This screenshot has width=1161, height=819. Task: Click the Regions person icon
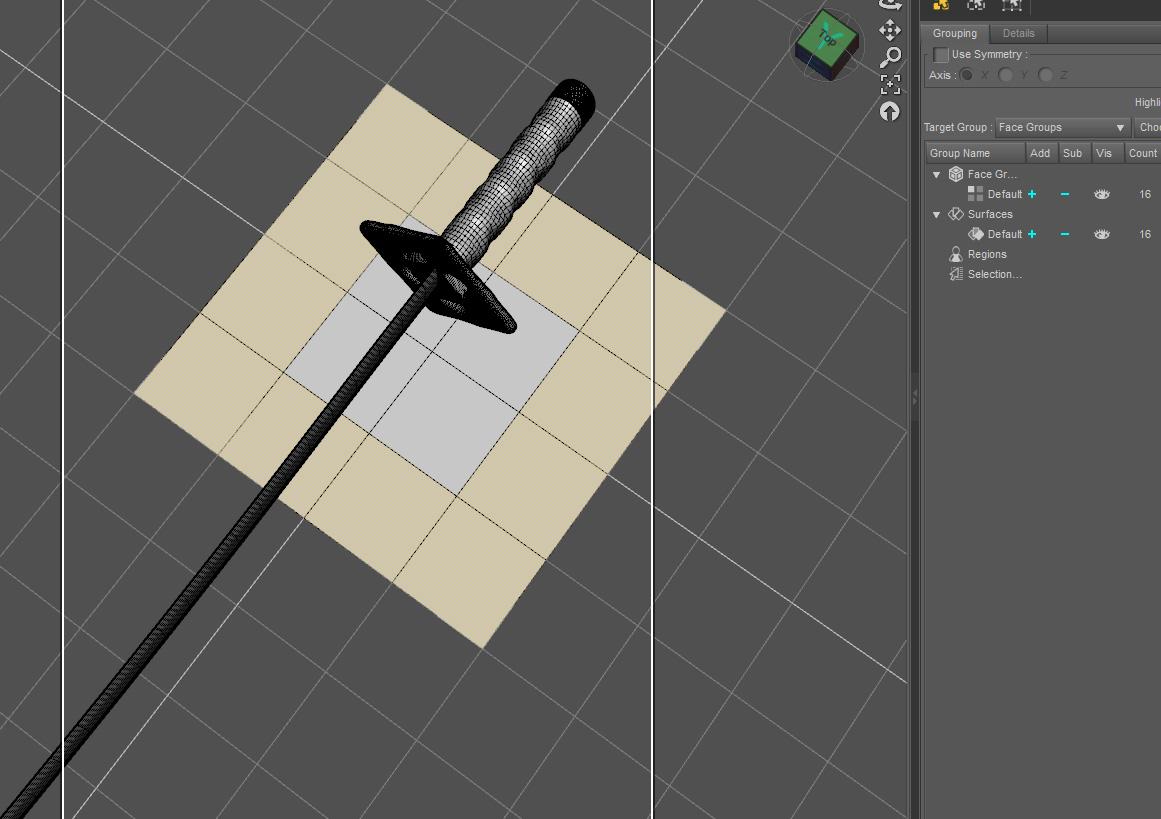956,254
